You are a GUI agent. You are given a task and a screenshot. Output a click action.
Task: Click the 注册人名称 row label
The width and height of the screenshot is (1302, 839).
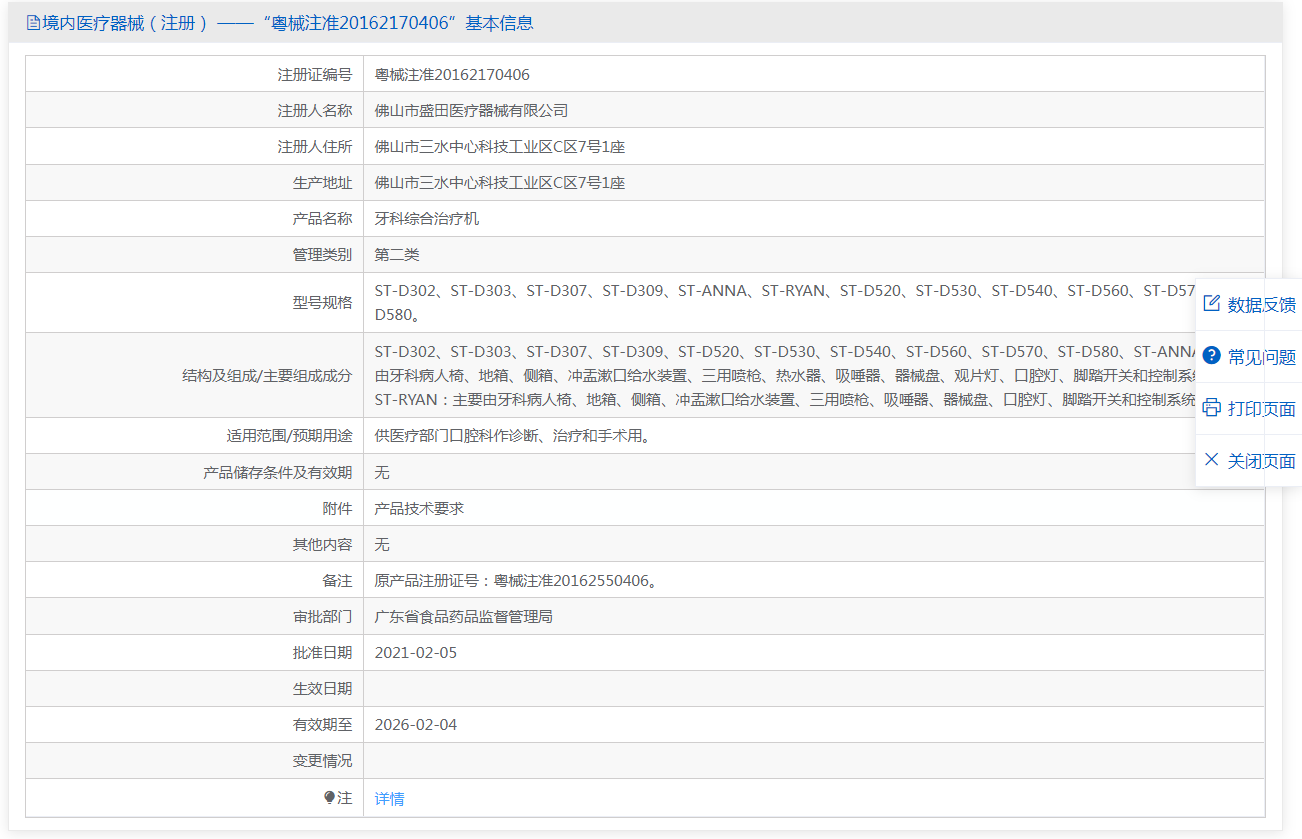315,110
